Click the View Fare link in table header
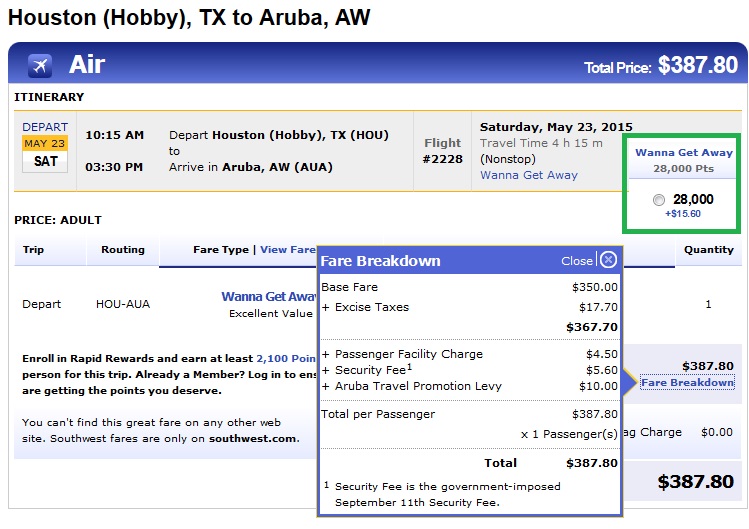Viewport: 749px width, 529px height. [287, 250]
